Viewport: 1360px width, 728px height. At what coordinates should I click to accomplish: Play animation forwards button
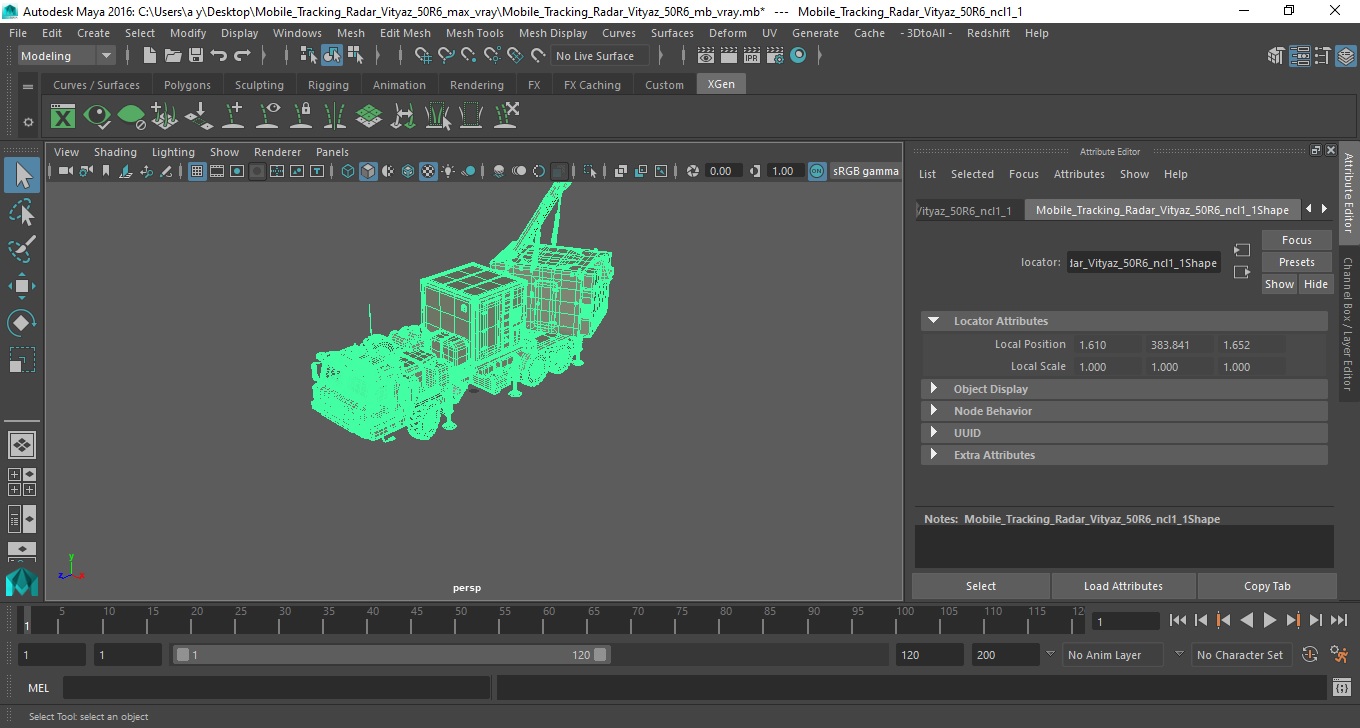(x=1269, y=621)
